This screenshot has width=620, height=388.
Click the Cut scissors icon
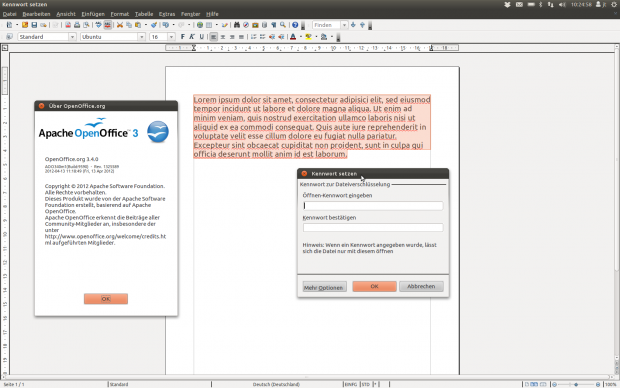tap(120, 25)
